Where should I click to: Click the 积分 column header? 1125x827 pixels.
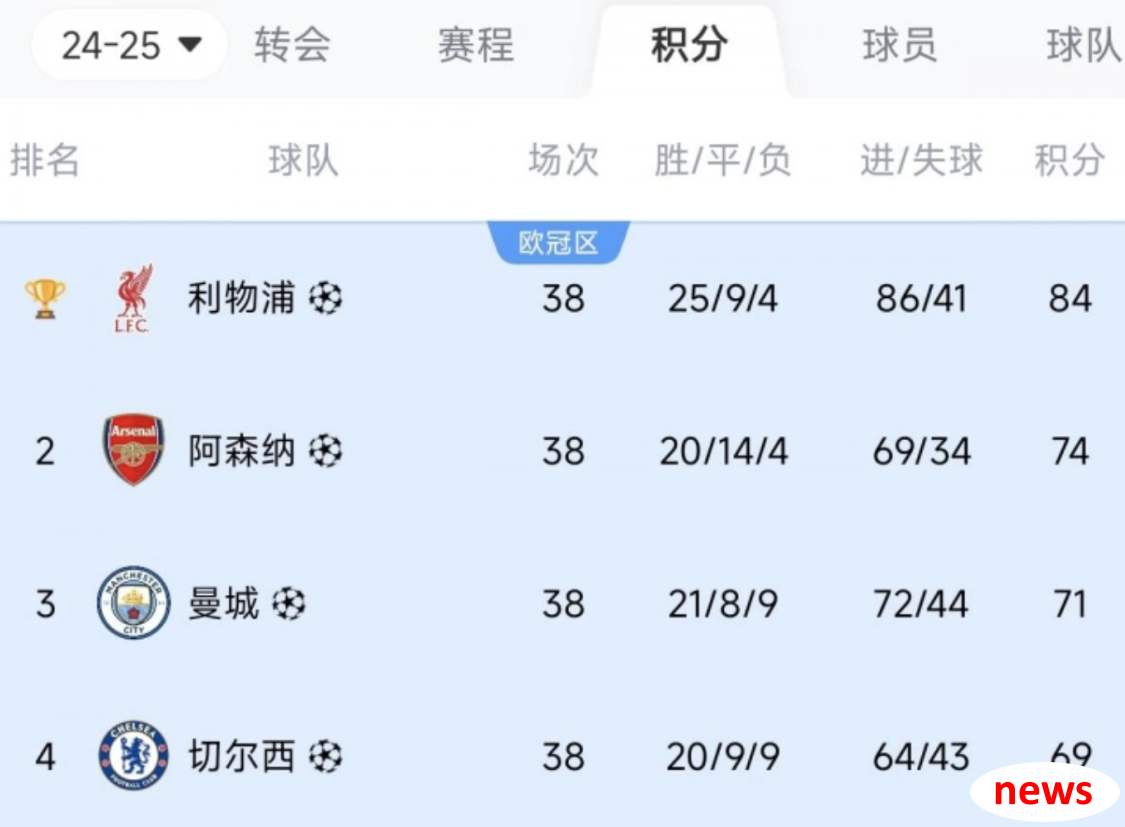coord(1070,159)
